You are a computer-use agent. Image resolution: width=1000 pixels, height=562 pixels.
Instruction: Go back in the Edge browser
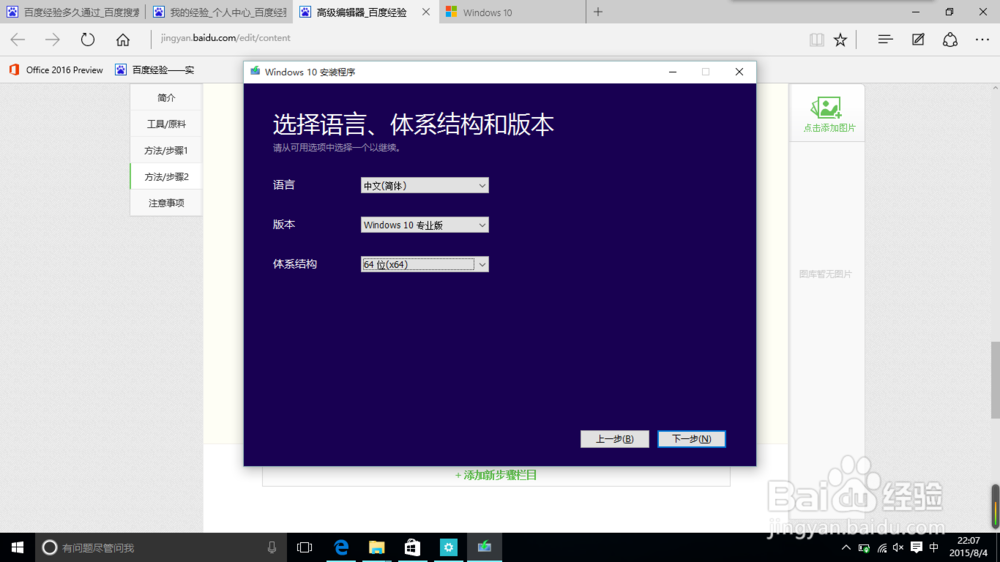pyautogui.click(x=18, y=40)
